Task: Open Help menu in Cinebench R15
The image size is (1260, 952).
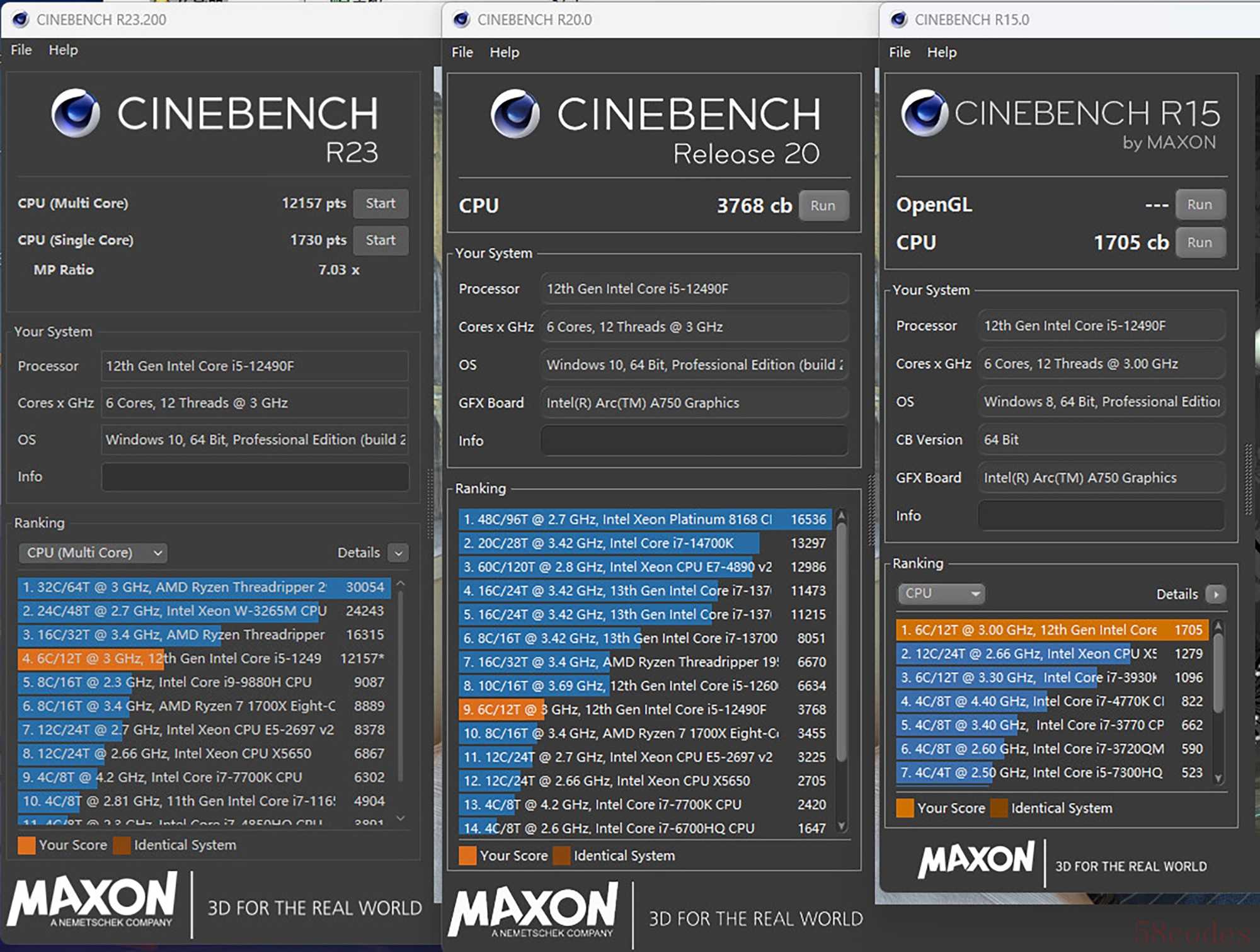Action: [x=941, y=52]
